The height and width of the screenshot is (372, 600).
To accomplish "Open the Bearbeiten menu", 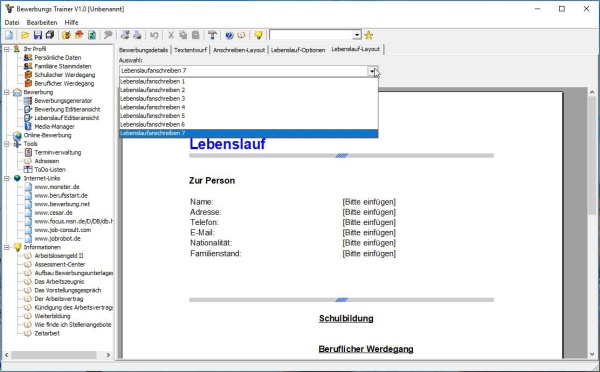I will point(42,23).
